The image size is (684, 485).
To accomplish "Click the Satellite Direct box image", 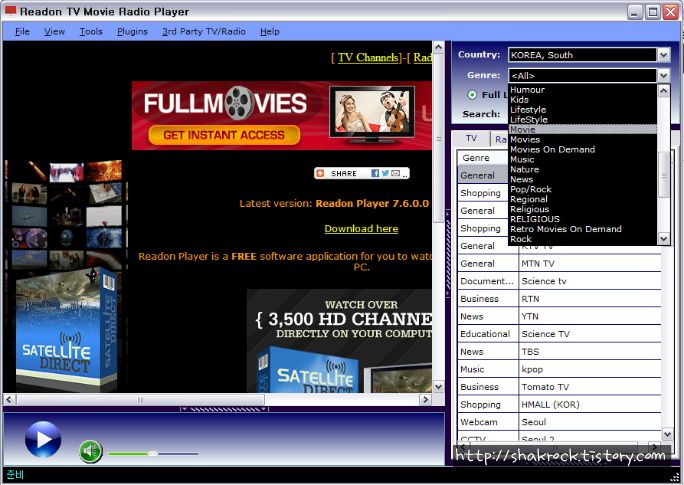I will [x=66, y=329].
